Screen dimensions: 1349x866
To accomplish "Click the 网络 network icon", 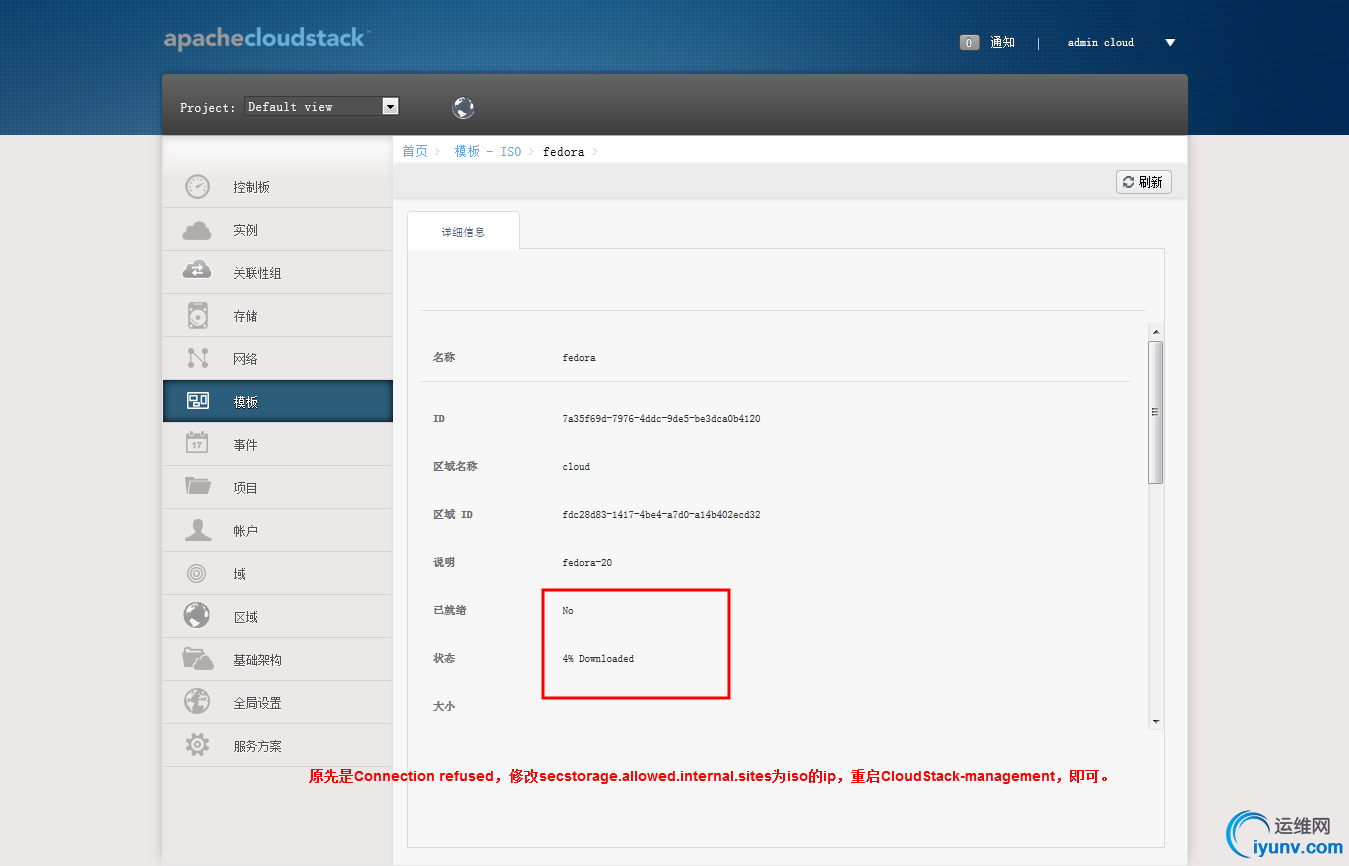I will pos(198,358).
